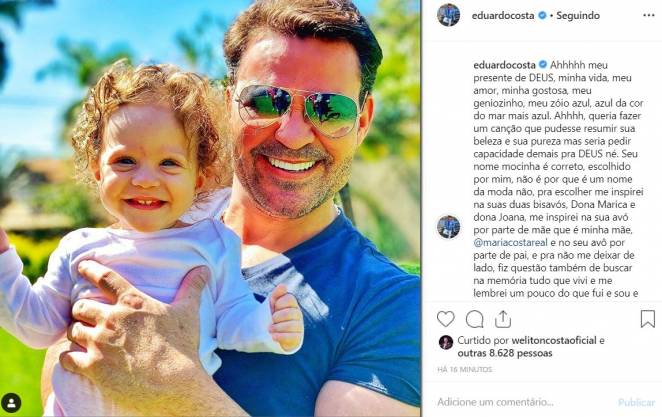Click the Publicar button
The image size is (662, 417).
pos(636,402)
